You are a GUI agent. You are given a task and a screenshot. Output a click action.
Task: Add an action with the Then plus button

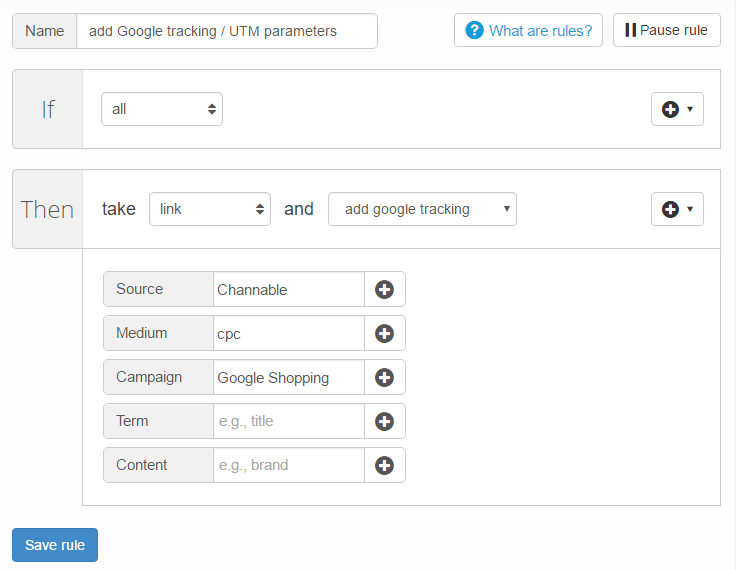(x=677, y=209)
